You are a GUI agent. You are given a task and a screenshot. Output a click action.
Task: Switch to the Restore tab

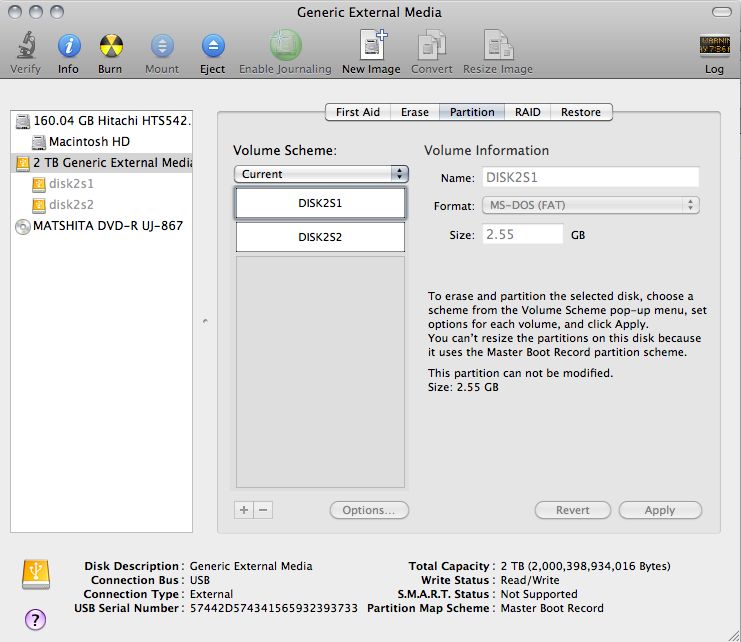(581, 112)
